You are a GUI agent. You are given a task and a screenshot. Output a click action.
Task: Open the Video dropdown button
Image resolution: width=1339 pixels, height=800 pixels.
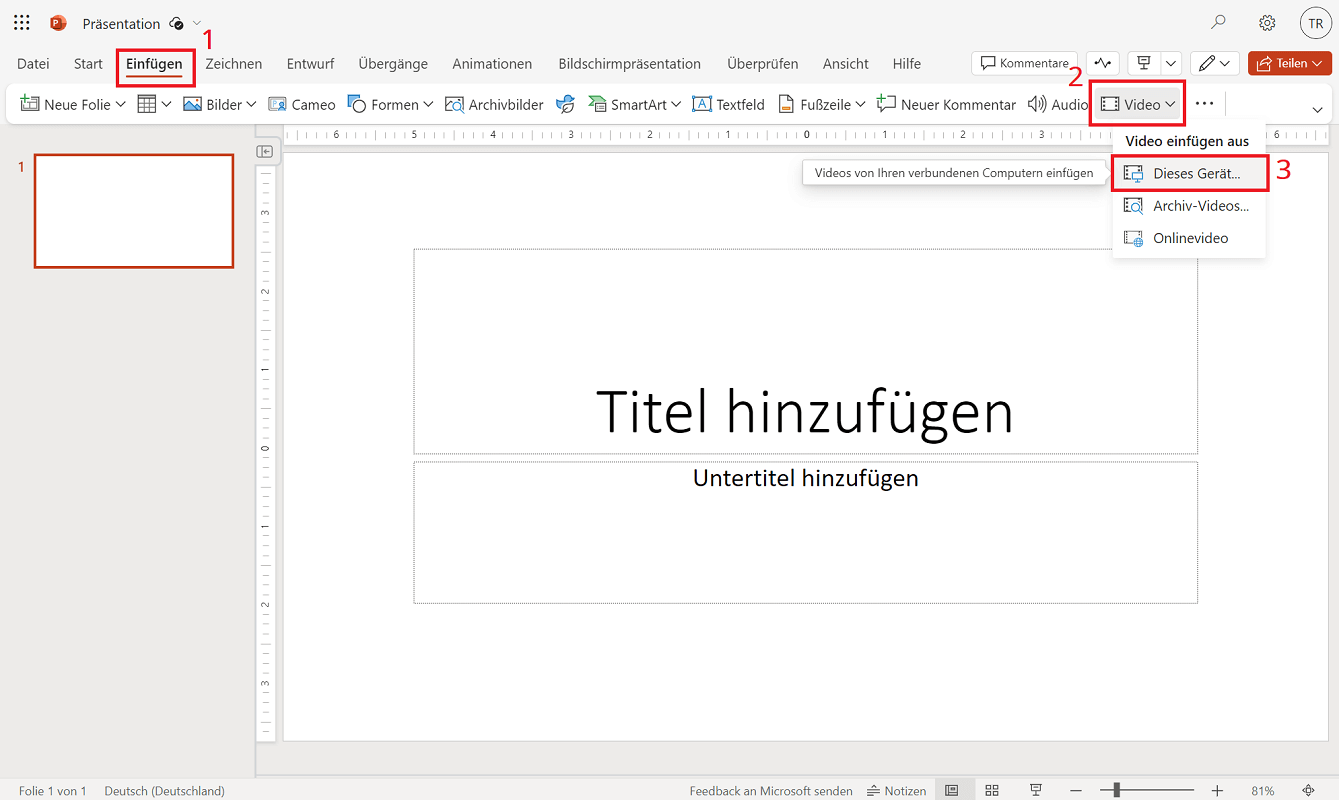tap(1138, 104)
